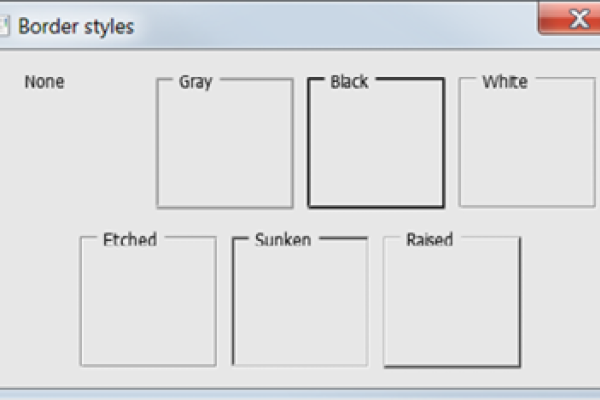600x400 pixels.
Task: Click the 'White' group box caption
Action: tap(505, 81)
